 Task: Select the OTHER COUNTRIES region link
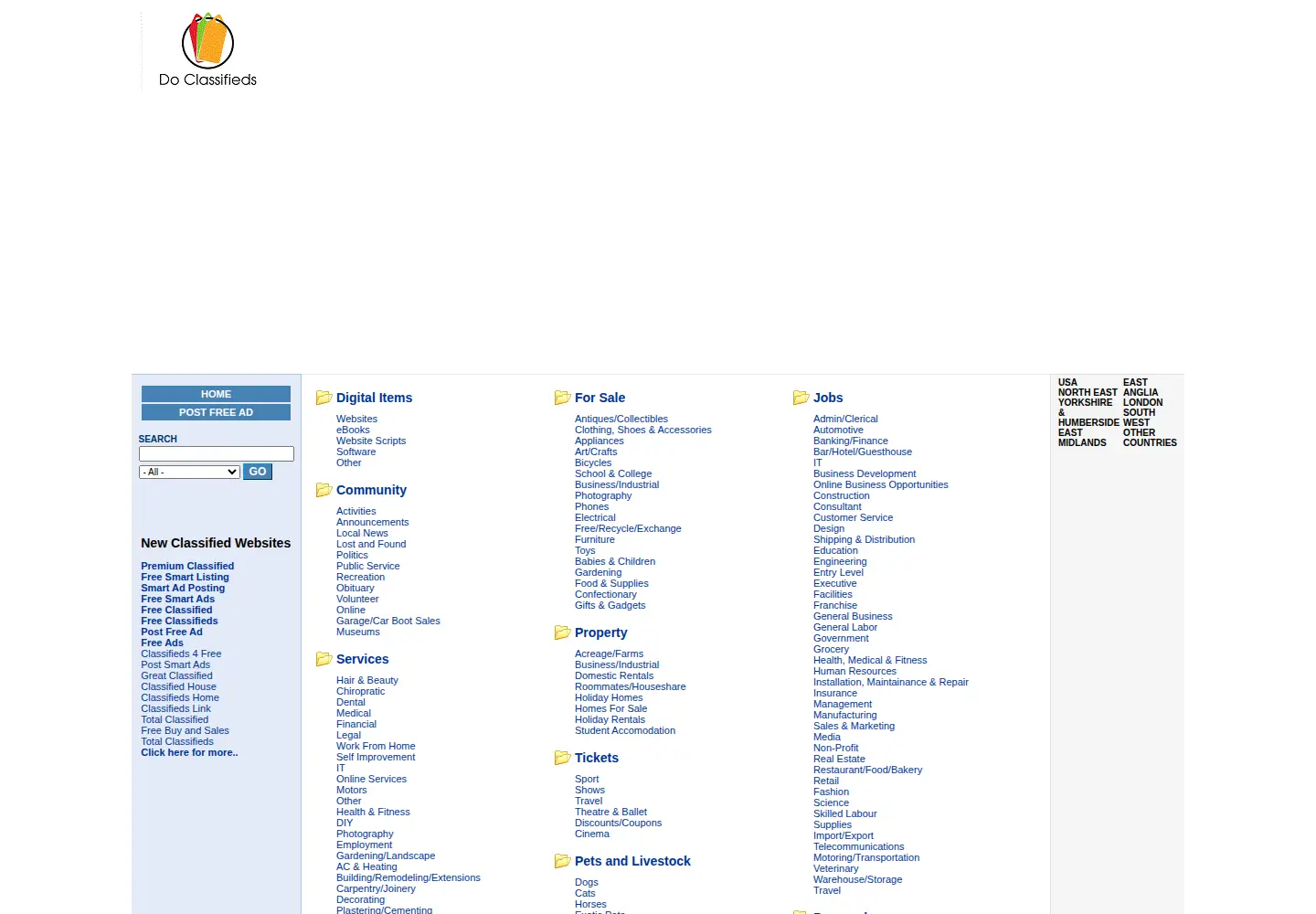pyautogui.click(x=1150, y=438)
